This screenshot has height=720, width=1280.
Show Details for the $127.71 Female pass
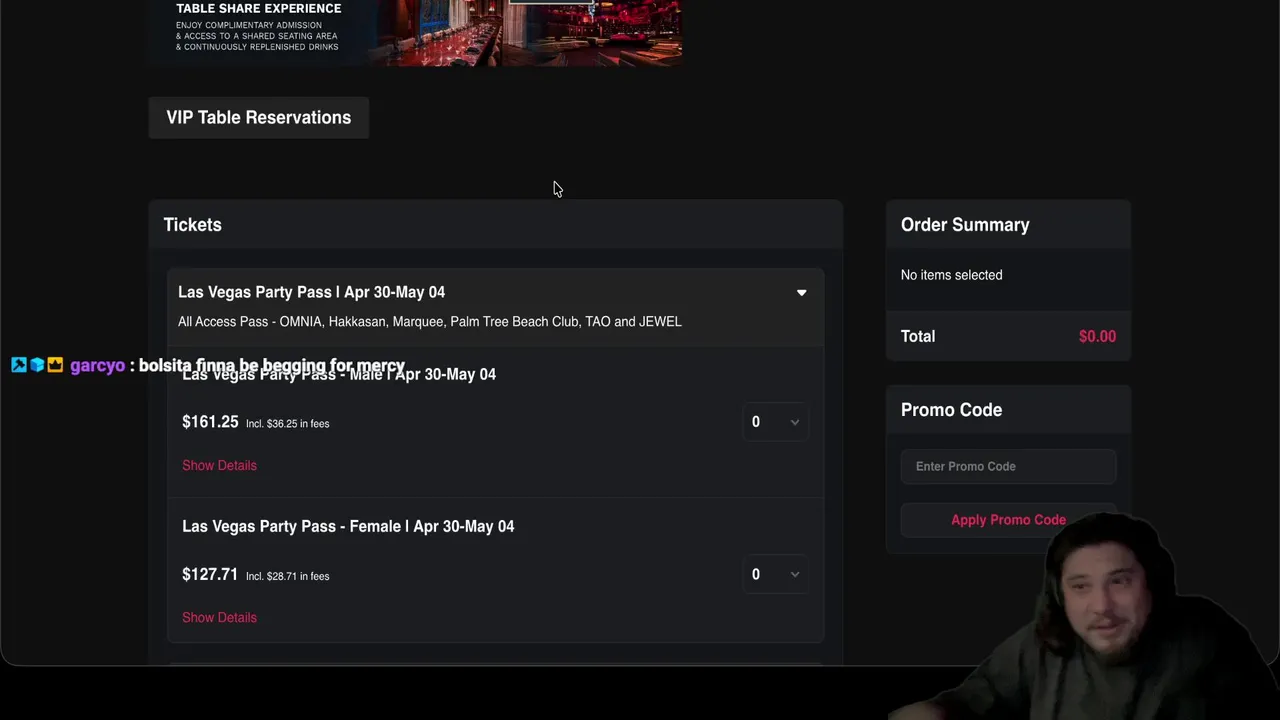(x=219, y=617)
